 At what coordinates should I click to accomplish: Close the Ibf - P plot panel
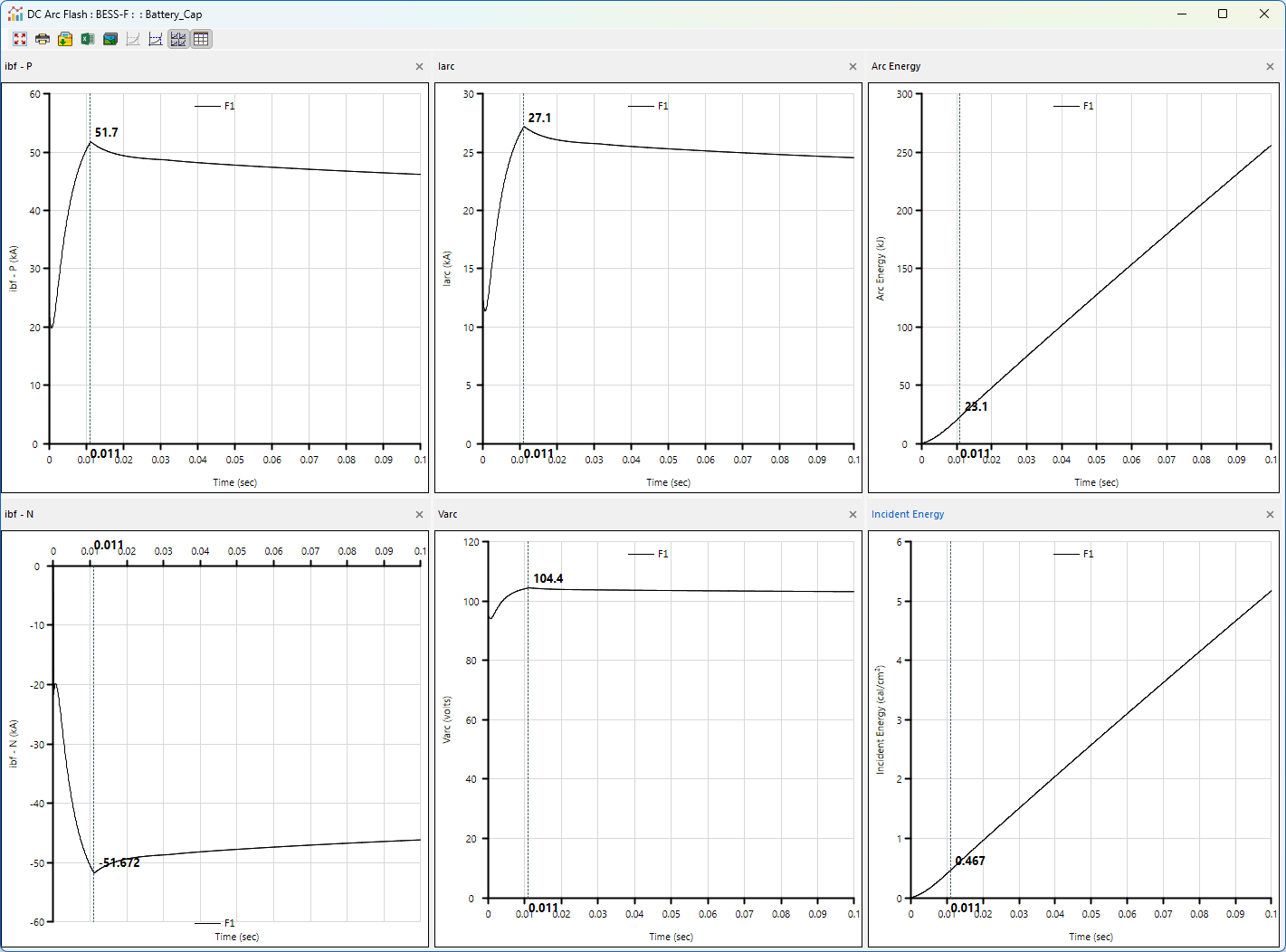pos(419,67)
